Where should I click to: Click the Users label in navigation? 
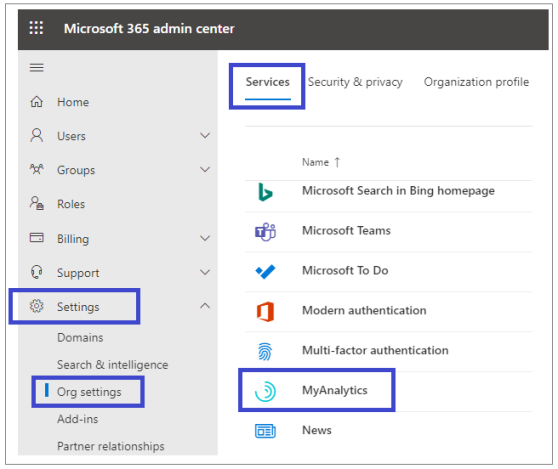[x=71, y=136]
